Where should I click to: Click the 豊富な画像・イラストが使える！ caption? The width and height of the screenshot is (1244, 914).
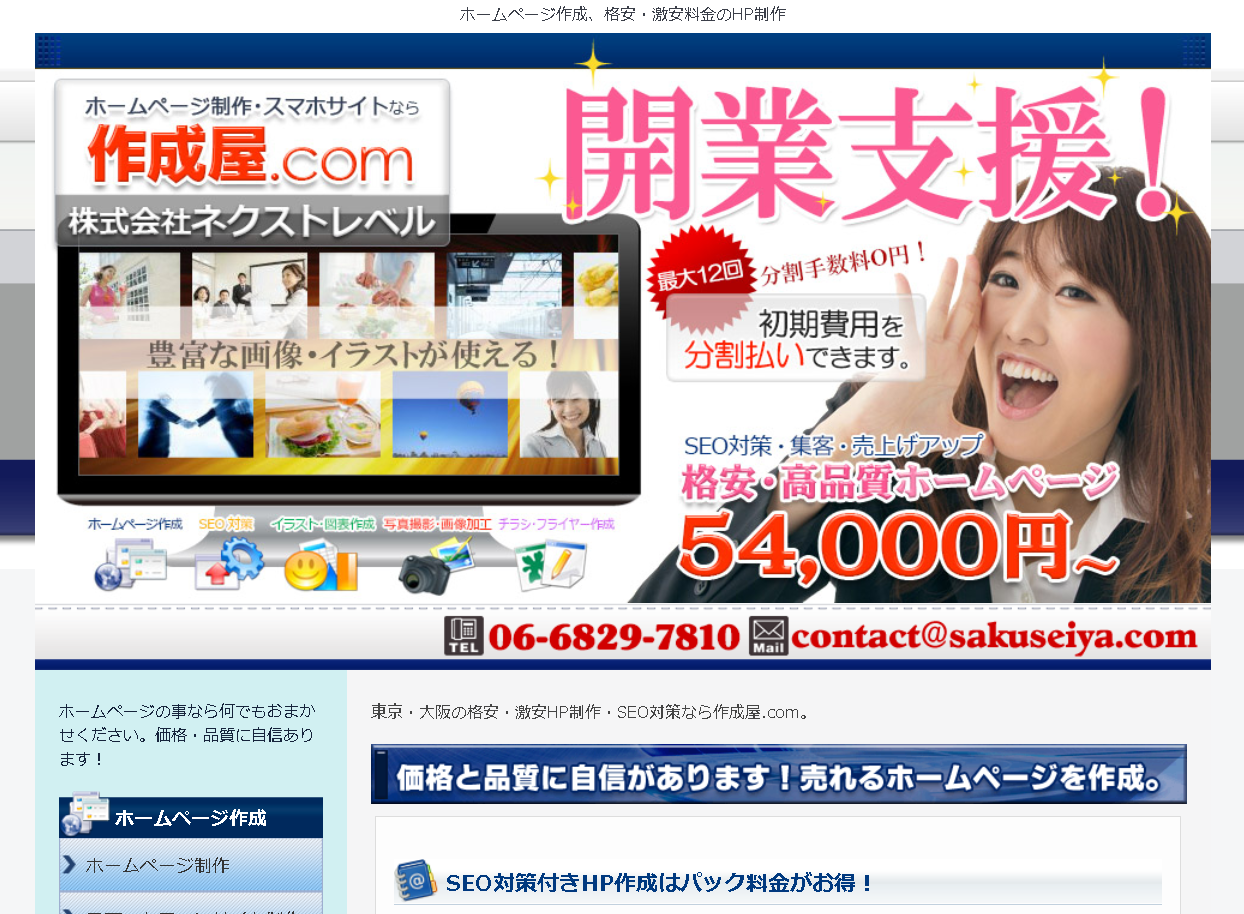[355, 354]
